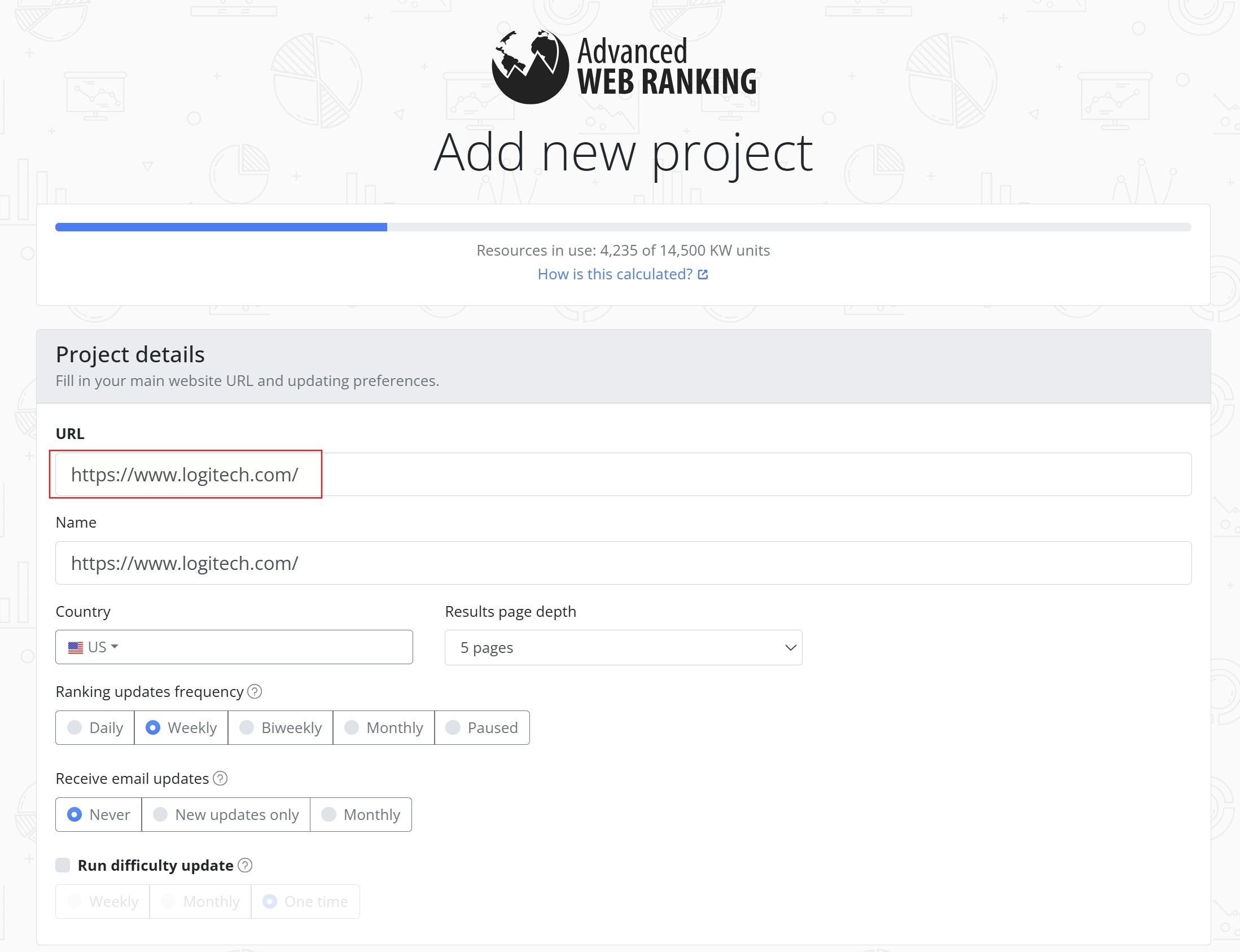Enable the Run difficulty update checkbox

(63, 865)
